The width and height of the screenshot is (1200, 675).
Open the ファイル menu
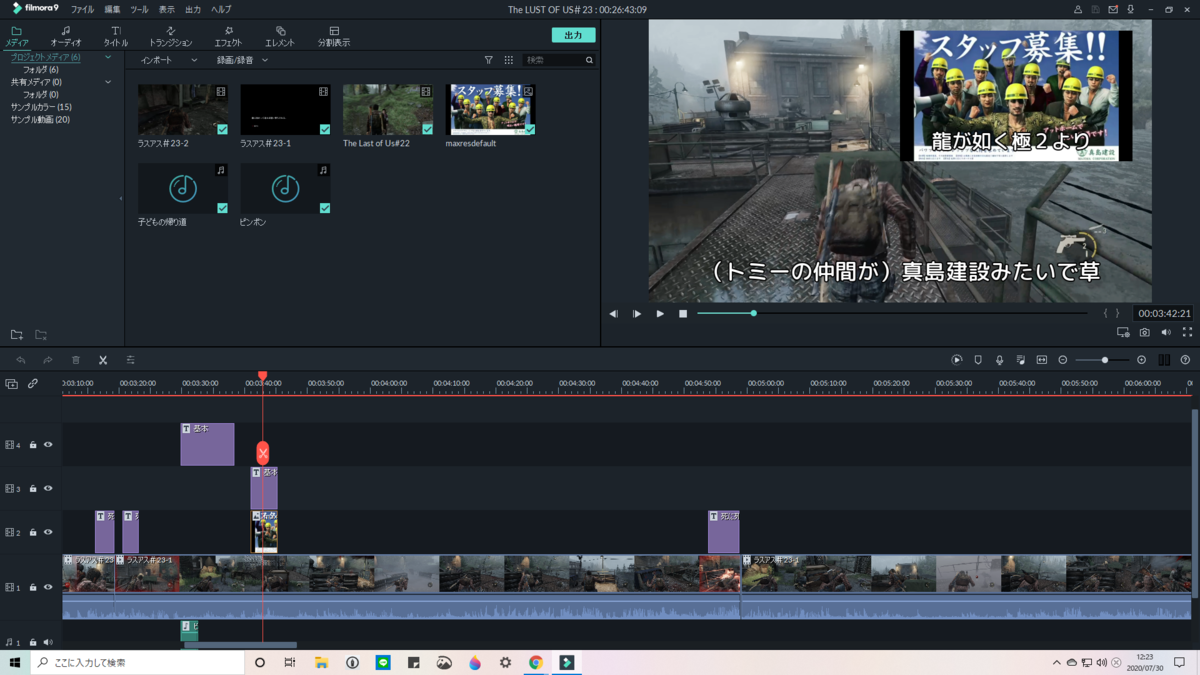tap(82, 9)
